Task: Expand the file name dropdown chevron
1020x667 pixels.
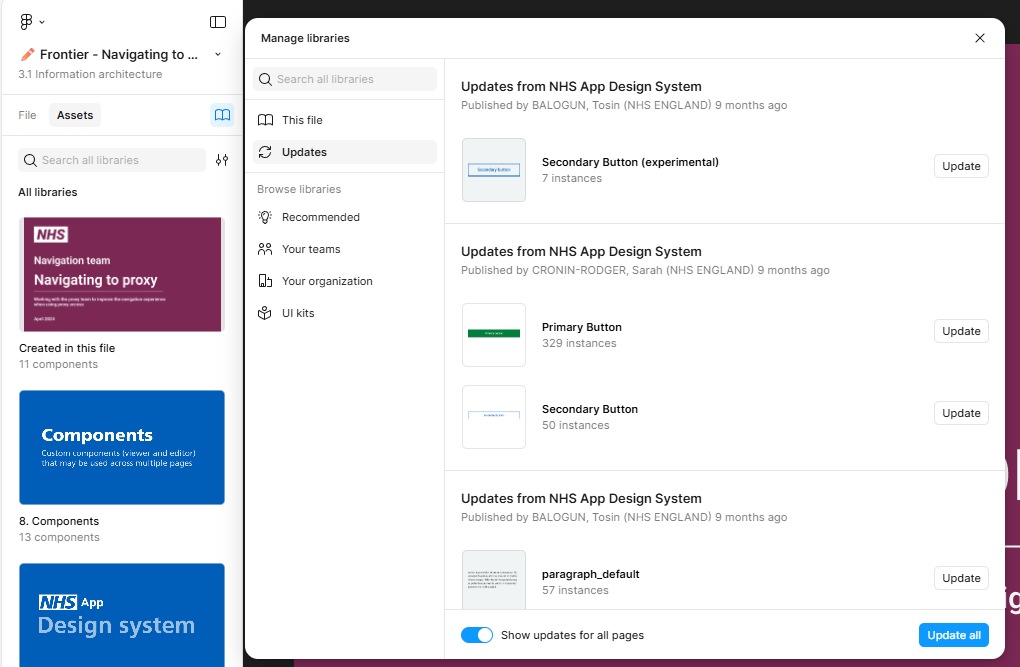Action: (x=216, y=55)
